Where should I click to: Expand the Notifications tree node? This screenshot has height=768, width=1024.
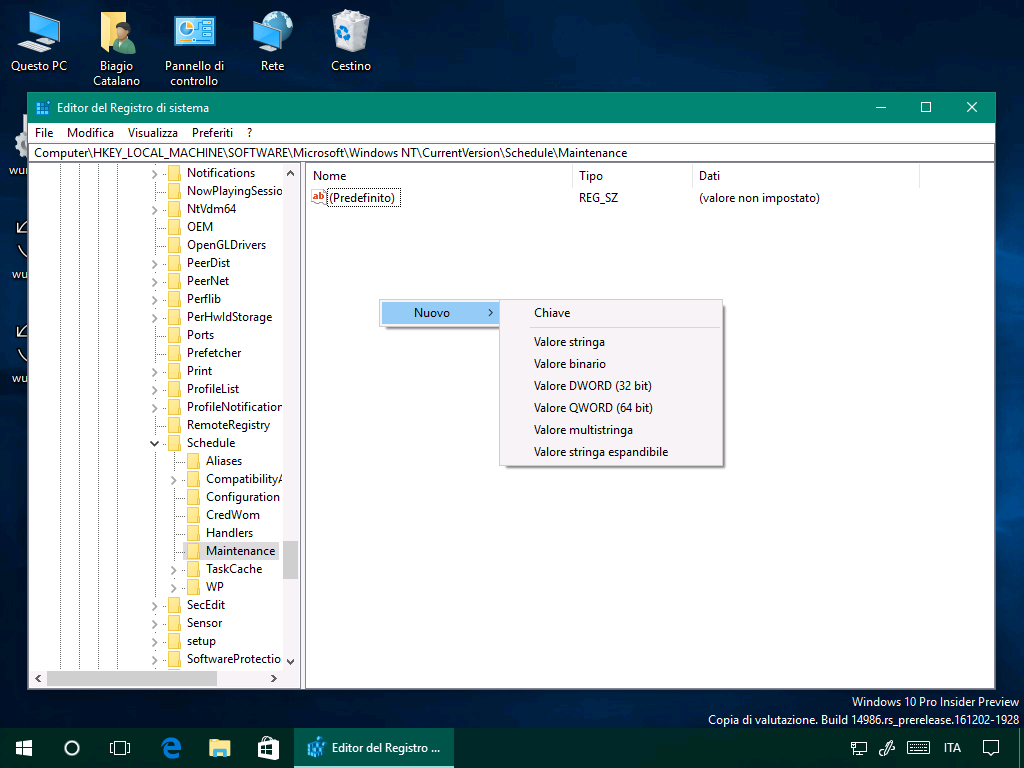[155, 174]
